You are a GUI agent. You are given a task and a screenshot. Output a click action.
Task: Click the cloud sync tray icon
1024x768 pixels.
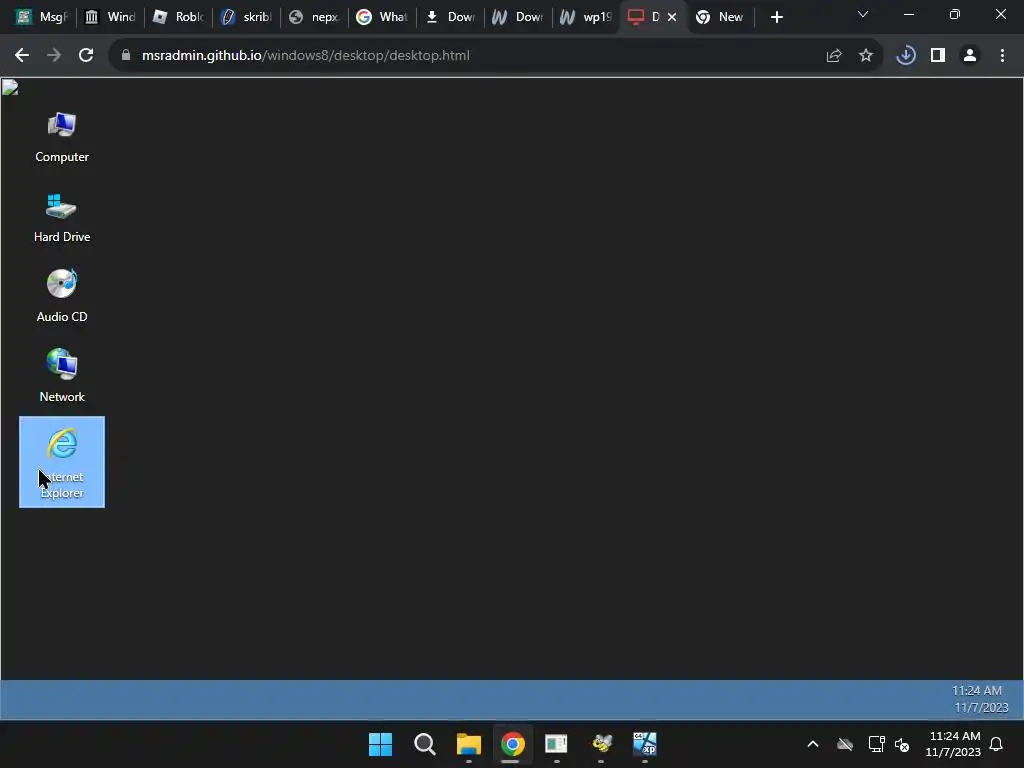[x=845, y=744]
